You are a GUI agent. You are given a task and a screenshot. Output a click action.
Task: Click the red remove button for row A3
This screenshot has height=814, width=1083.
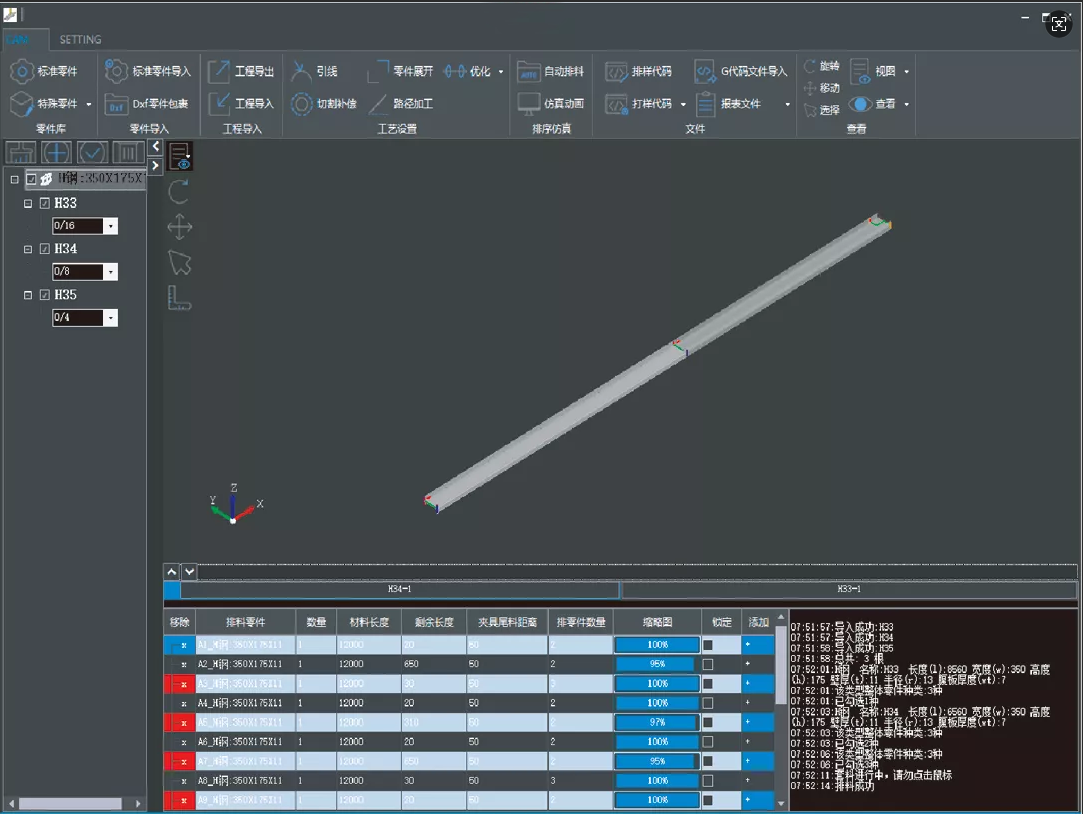point(179,684)
